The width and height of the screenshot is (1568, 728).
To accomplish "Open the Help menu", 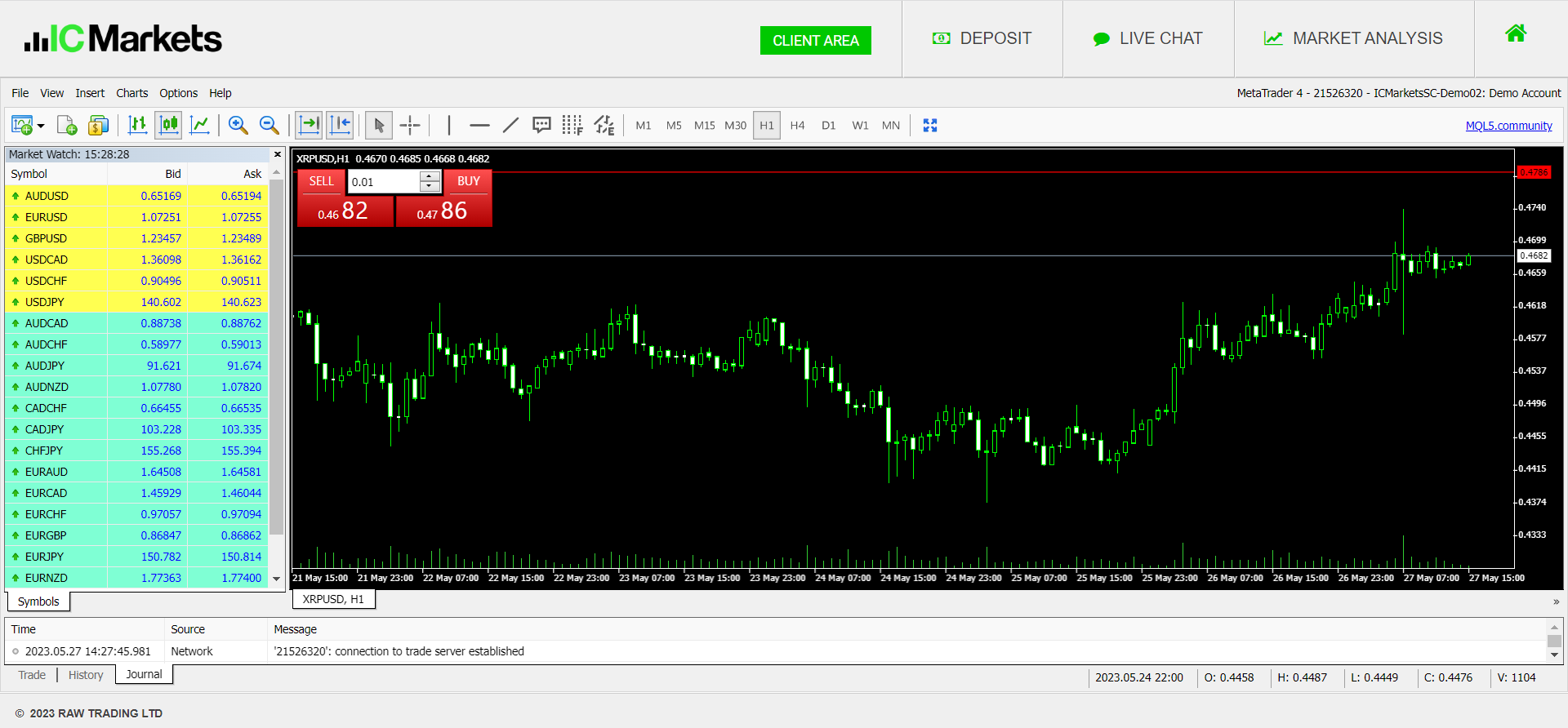I will (x=220, y=93).
